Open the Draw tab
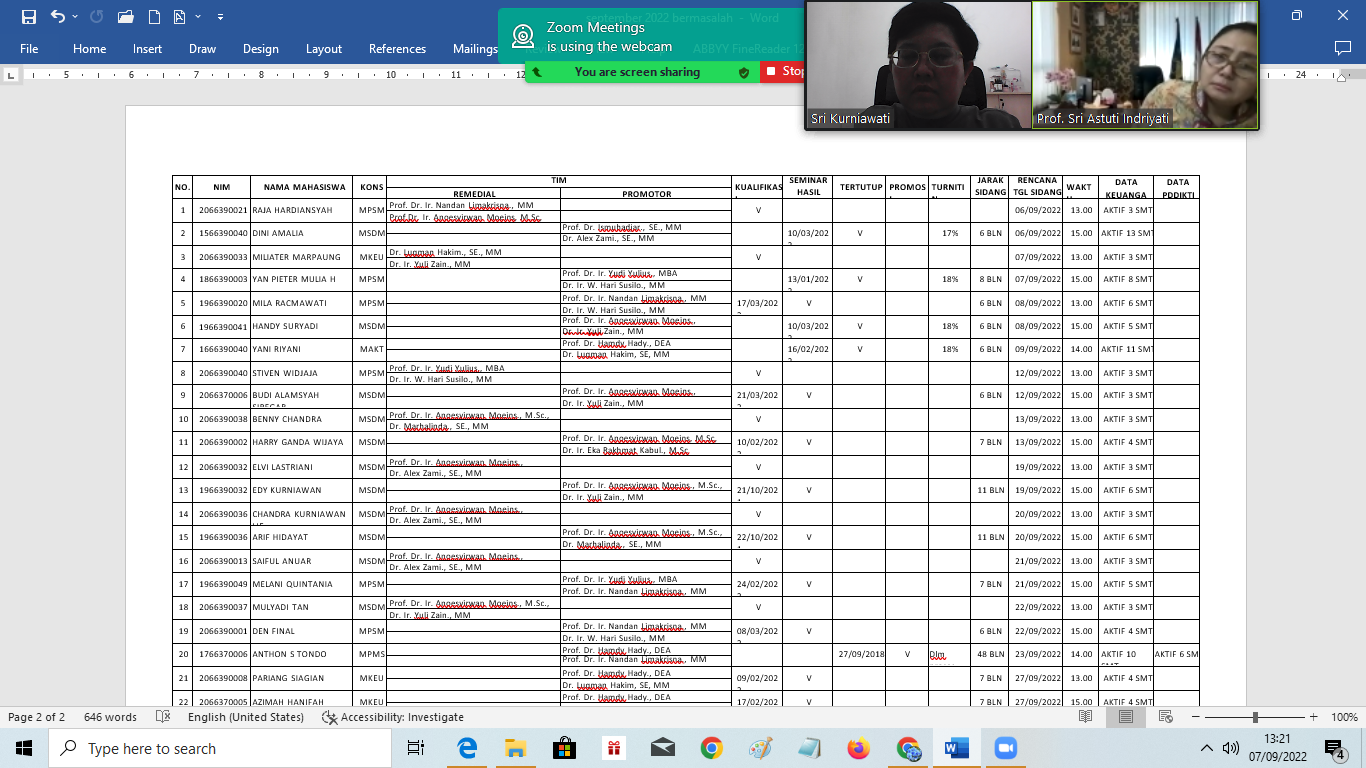 coord(202,49)
